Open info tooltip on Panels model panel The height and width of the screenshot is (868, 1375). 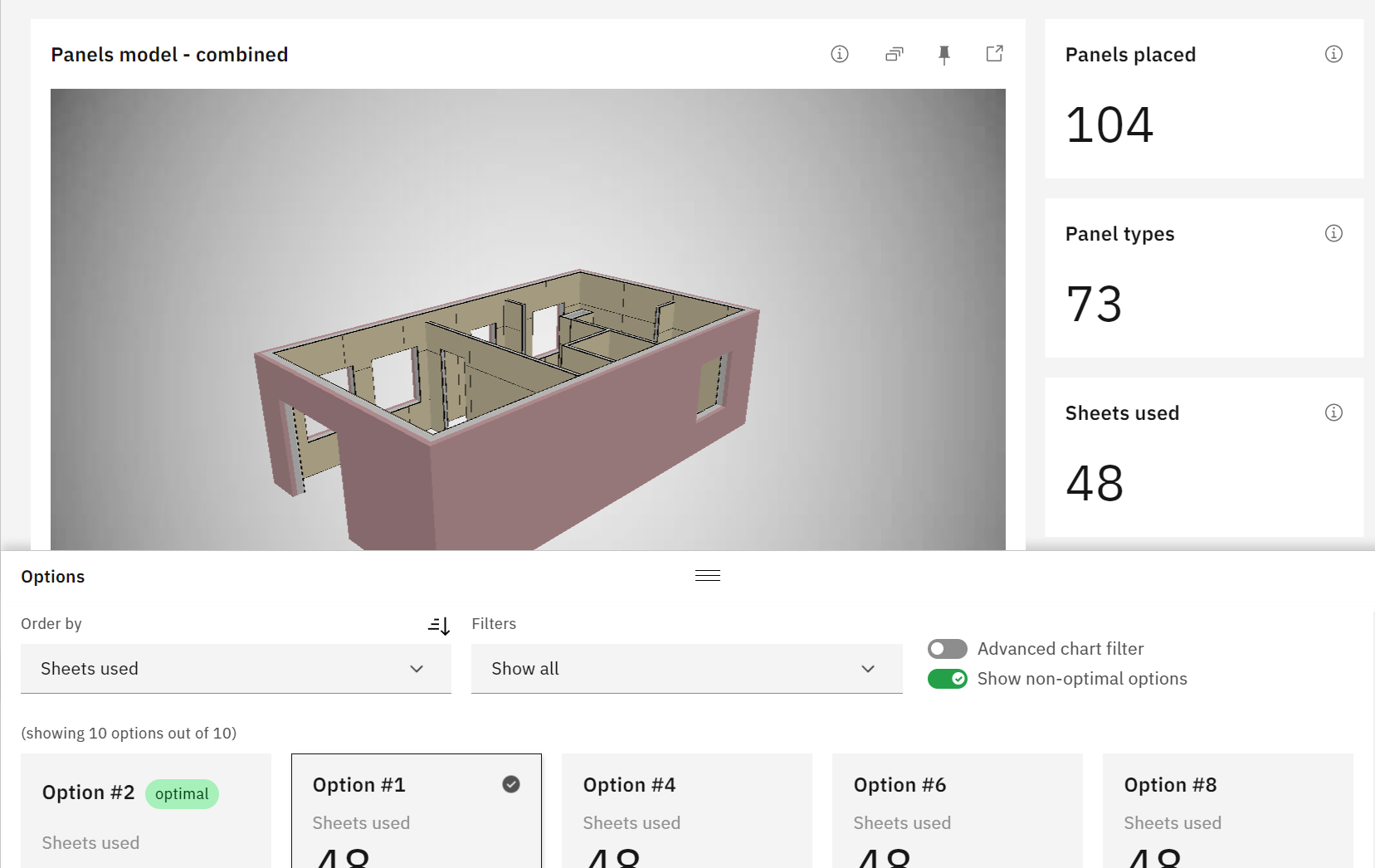pos(839,54)
